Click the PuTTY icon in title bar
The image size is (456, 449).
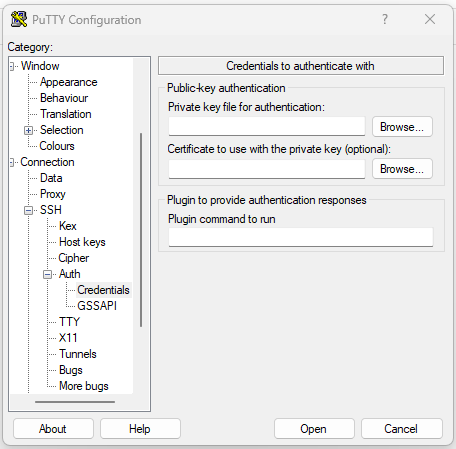[x=19, y=19]
